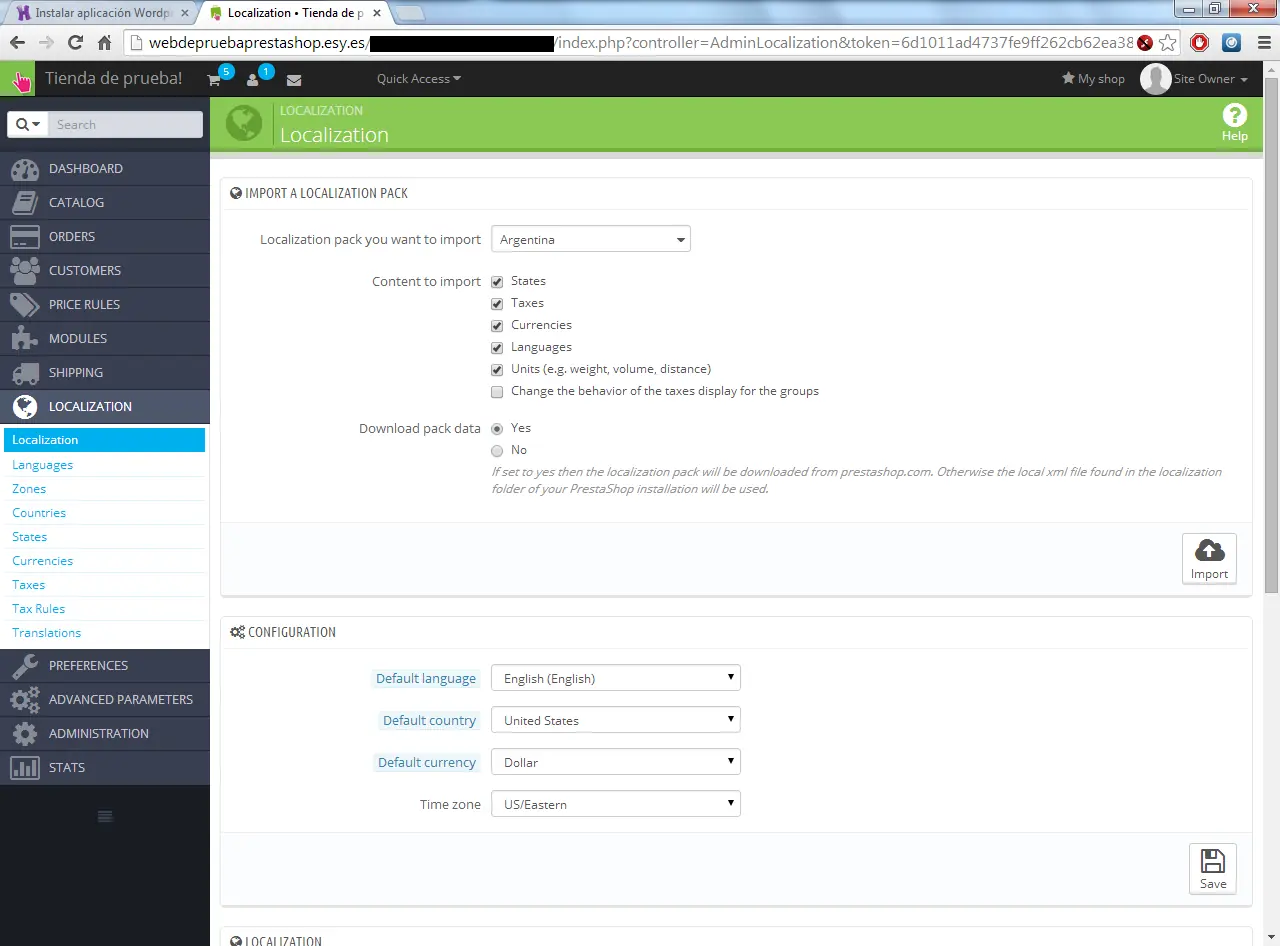Click the Orders credit card icon

click(x=24, y=237)
